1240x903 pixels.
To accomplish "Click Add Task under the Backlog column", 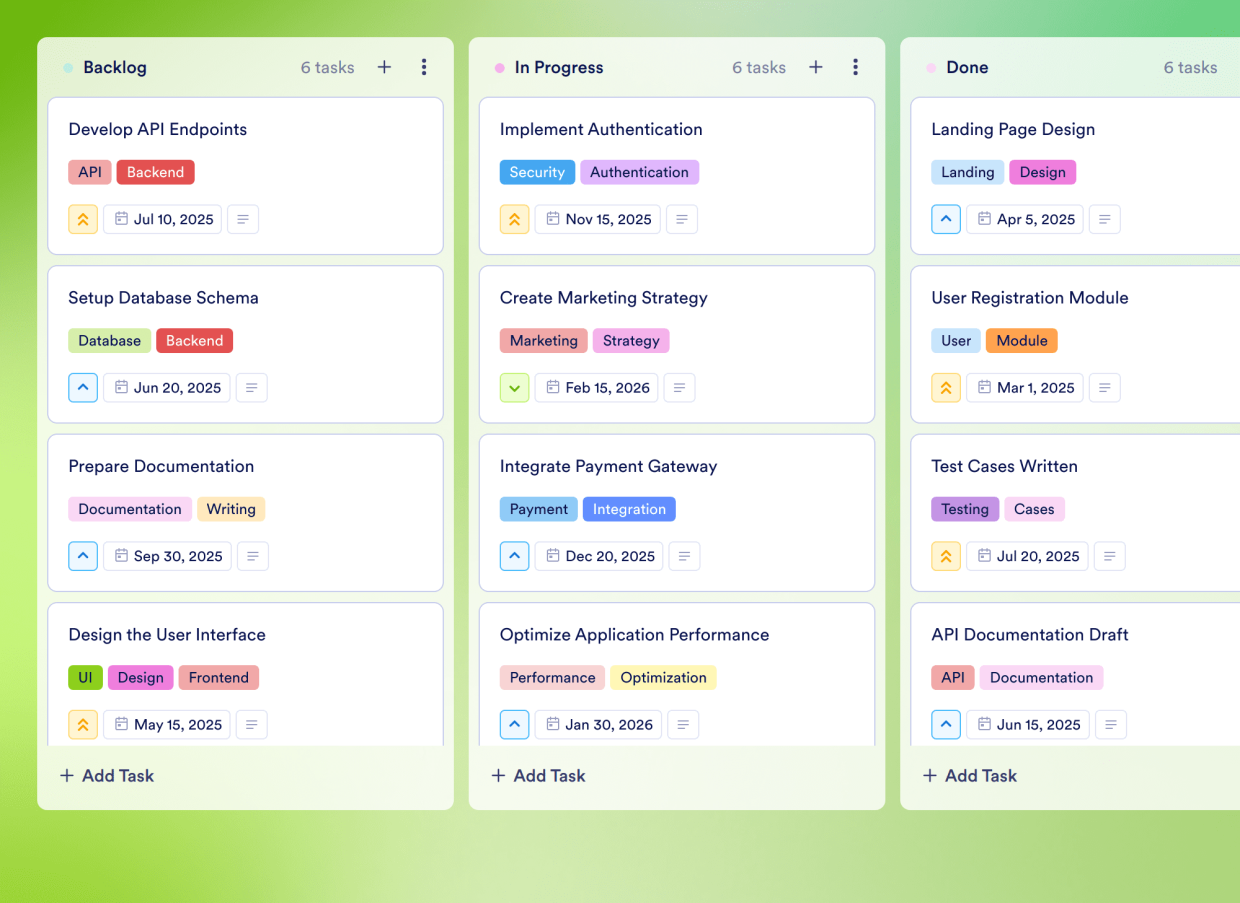I will 106,775.
